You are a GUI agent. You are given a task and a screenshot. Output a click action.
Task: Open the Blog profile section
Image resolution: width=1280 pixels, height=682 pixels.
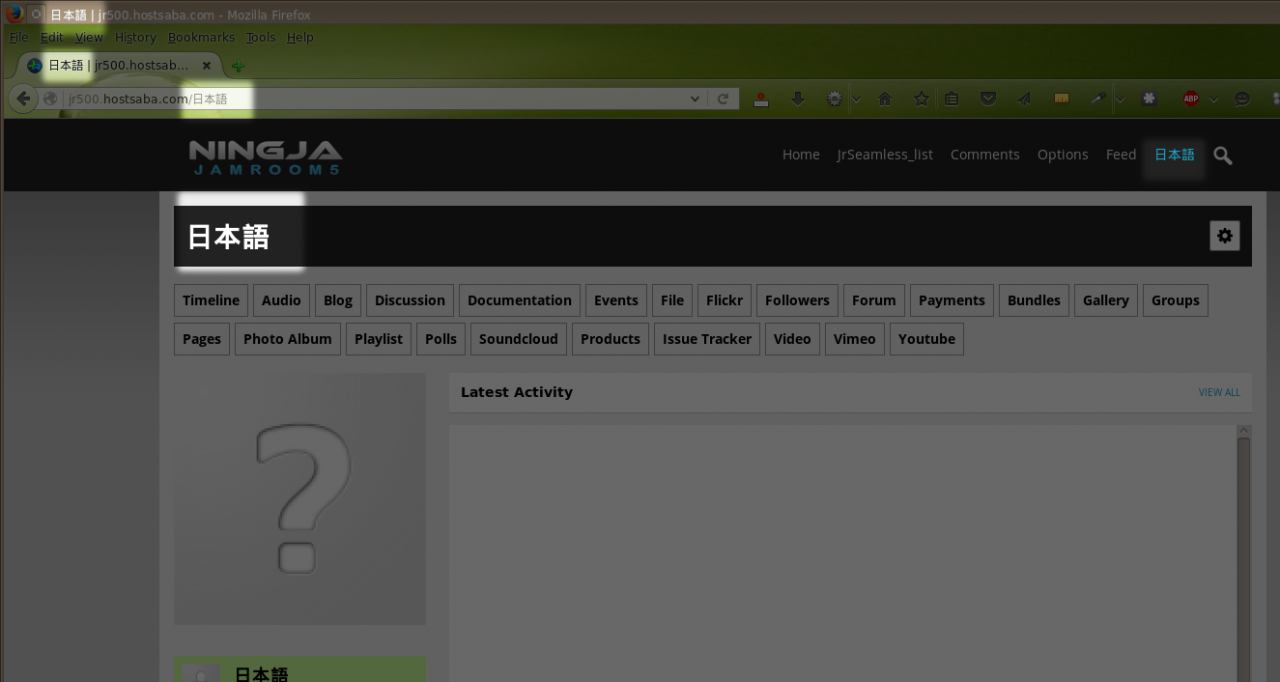click(x=338, y=300)
